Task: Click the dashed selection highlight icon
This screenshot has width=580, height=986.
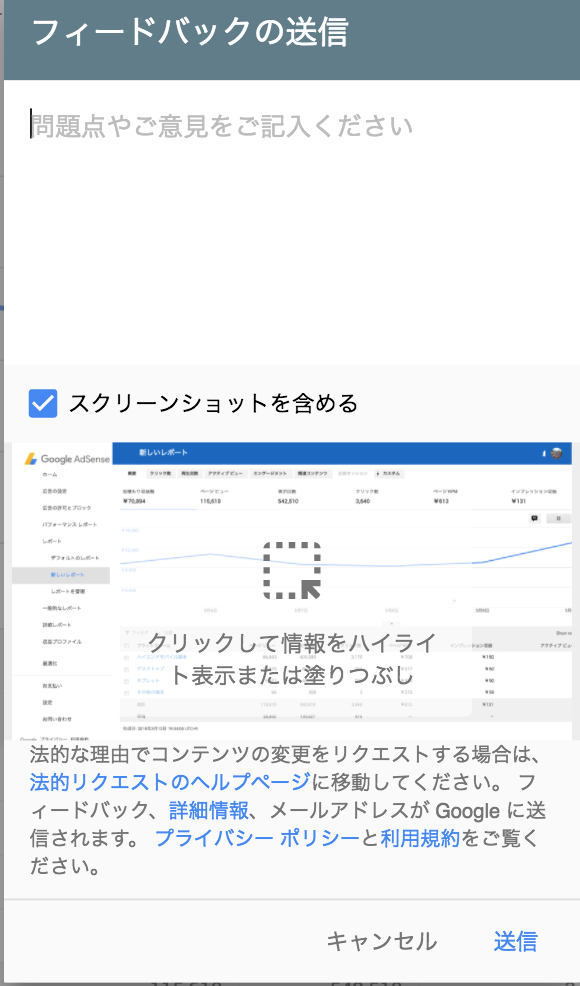Action: tap(292, 570)
